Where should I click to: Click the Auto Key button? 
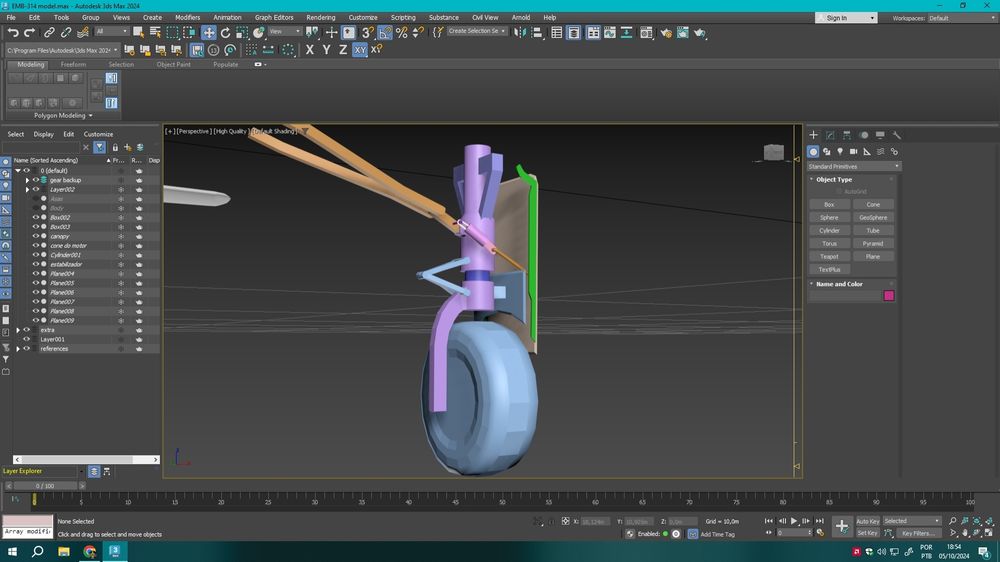[x=867, y=521]
